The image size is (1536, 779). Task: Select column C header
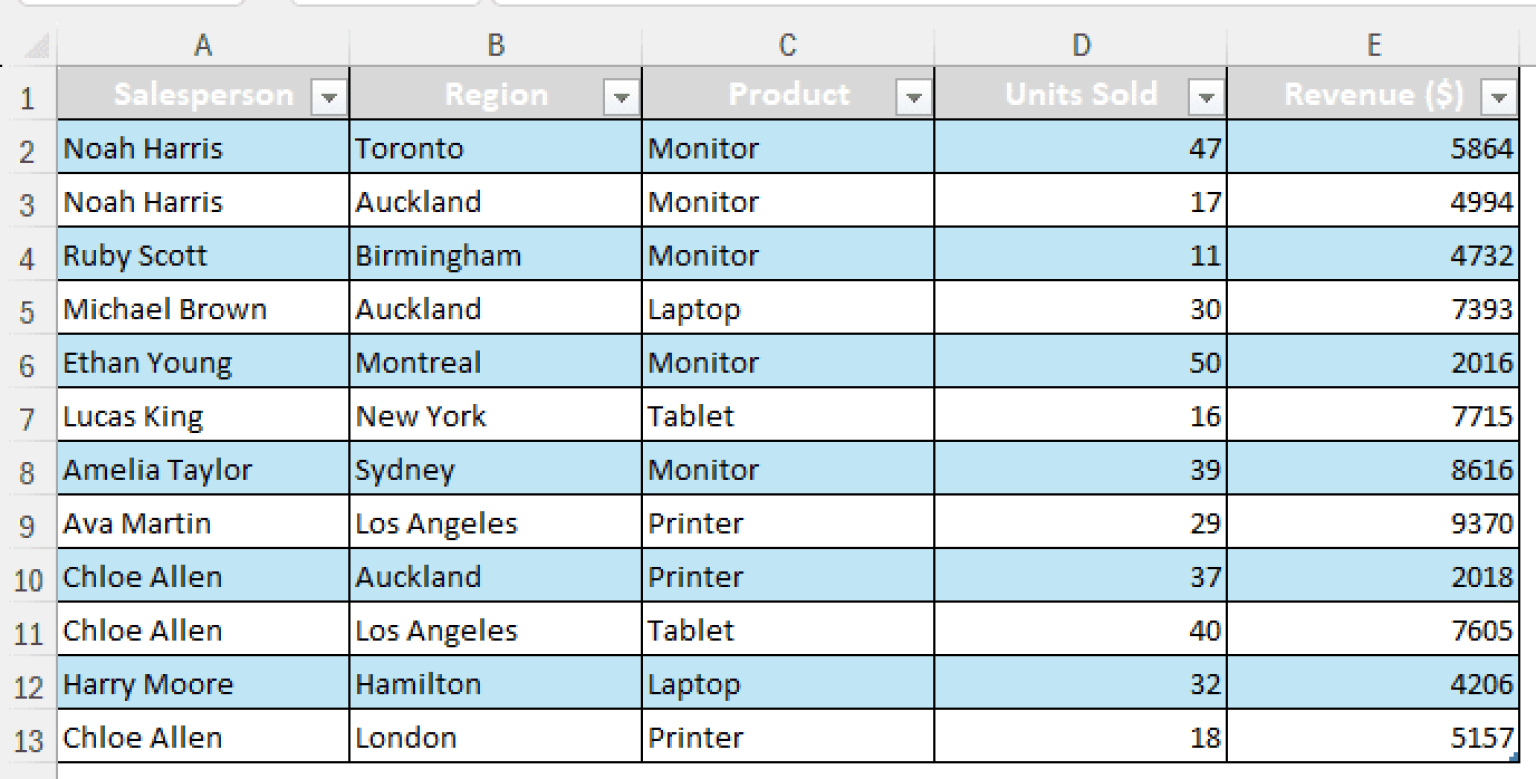tap(787, 45)
